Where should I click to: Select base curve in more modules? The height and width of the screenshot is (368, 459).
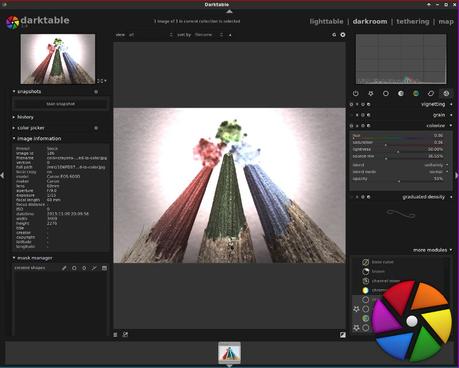(382, 262)
